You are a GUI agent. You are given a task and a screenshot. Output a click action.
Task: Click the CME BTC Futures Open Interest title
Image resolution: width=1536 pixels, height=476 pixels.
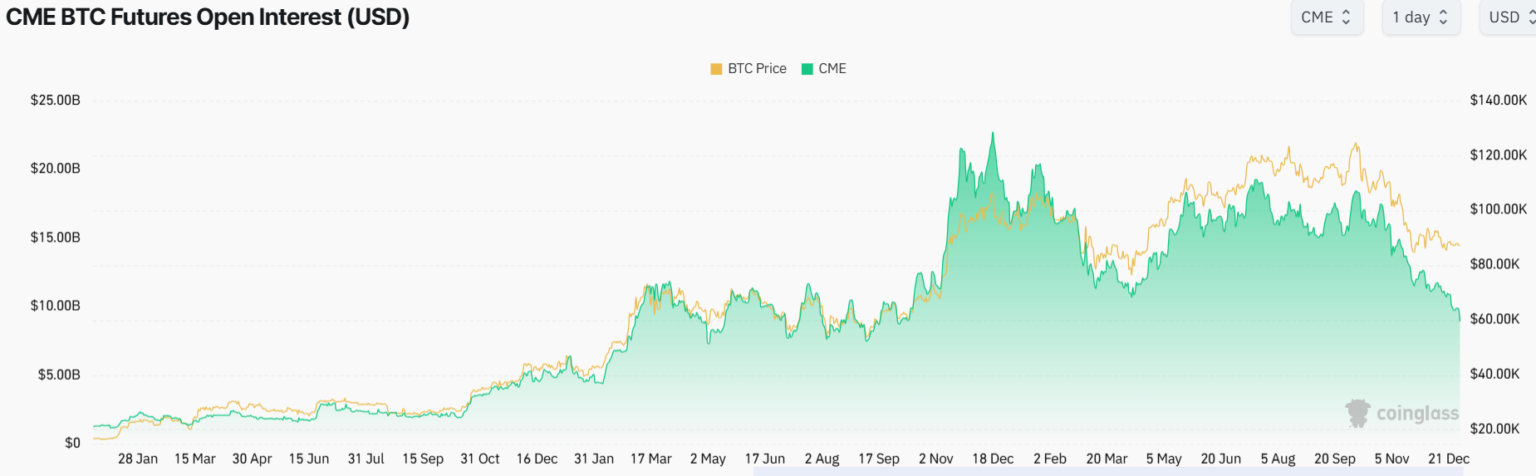[x=208, y=17]
